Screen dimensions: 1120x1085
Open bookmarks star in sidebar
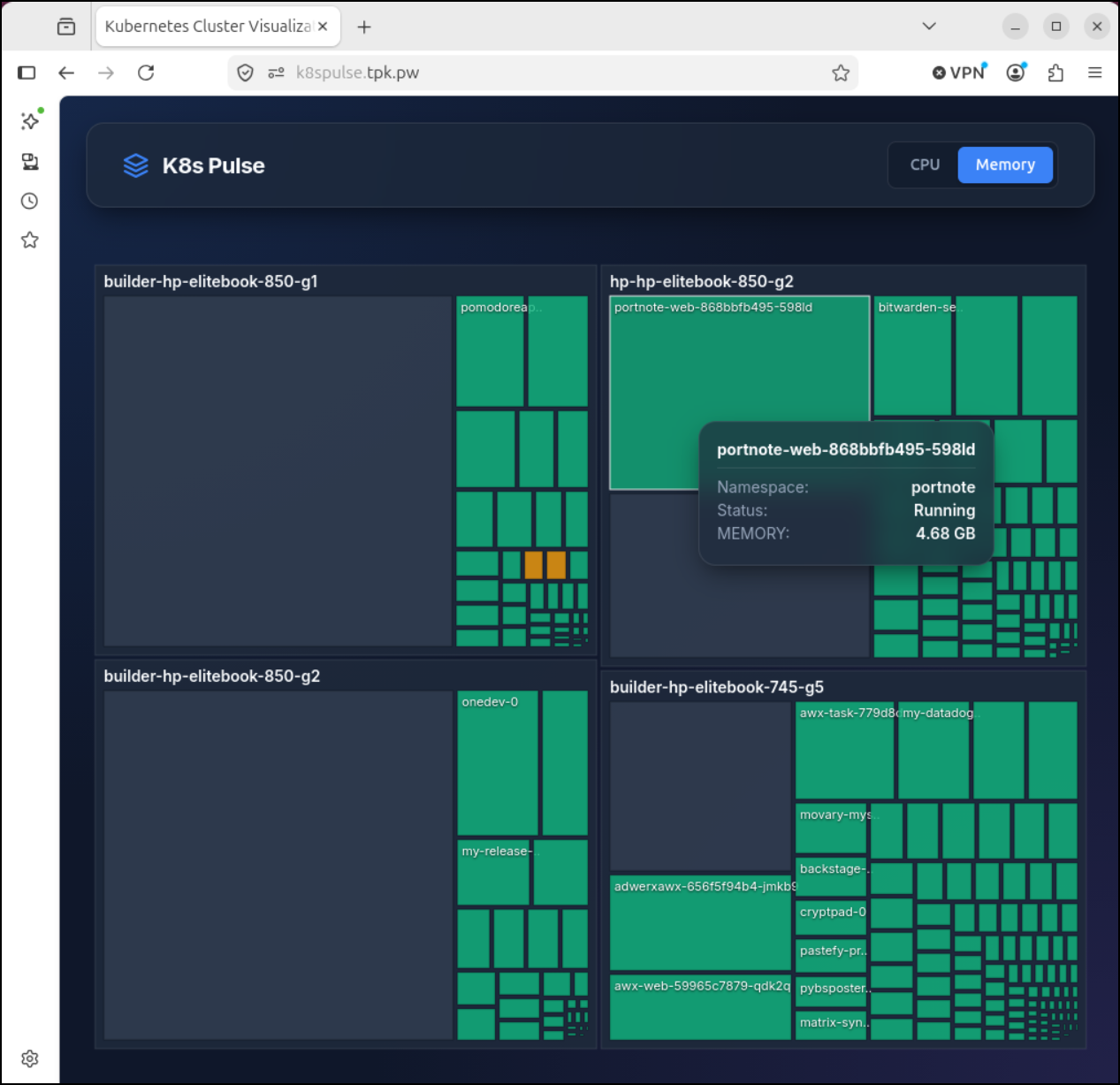[x=30, y=240]
